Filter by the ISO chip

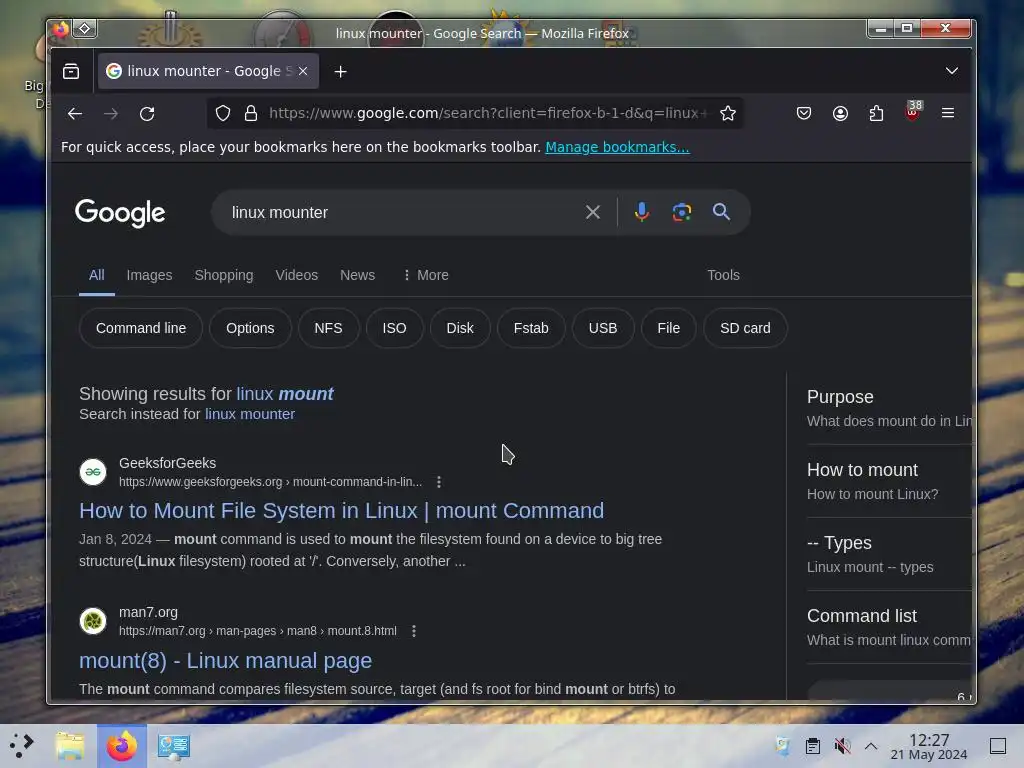[x=394, y=328]
